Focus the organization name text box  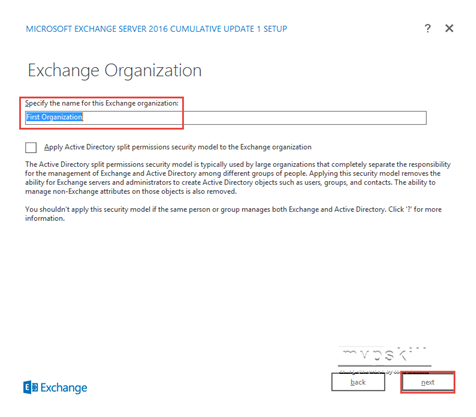tap(226, 118)
